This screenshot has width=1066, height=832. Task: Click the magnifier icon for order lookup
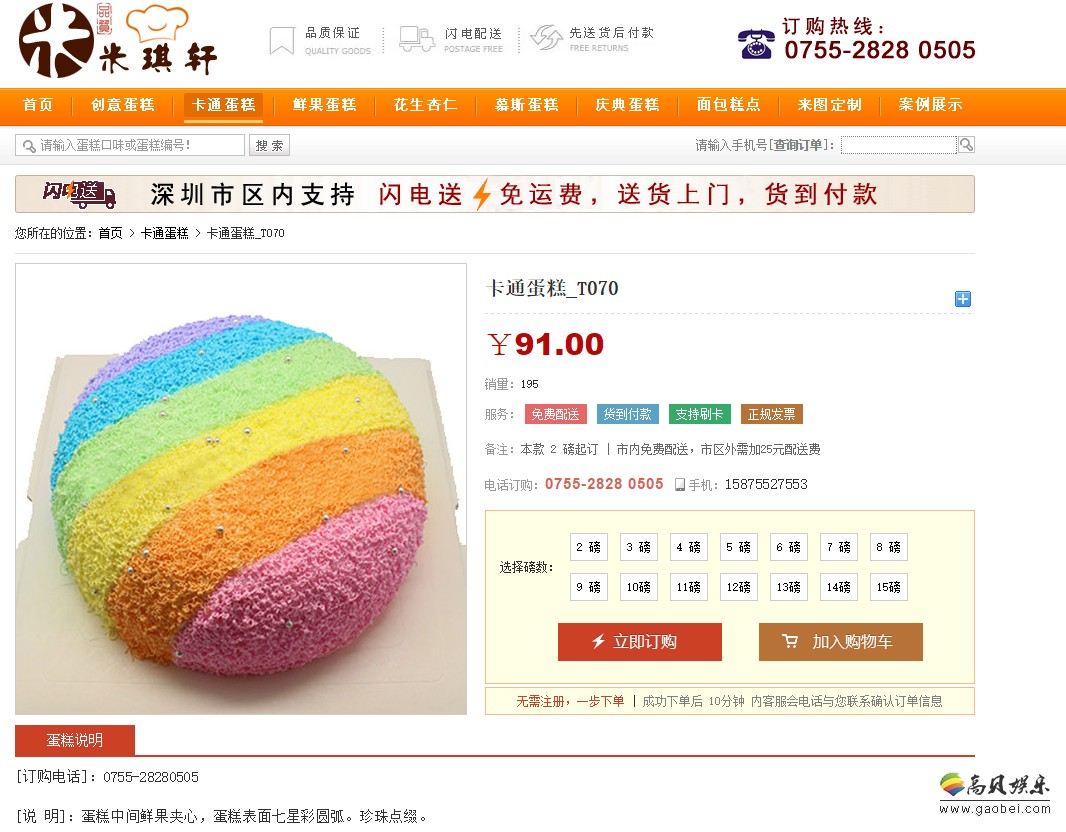coord(966,145)
